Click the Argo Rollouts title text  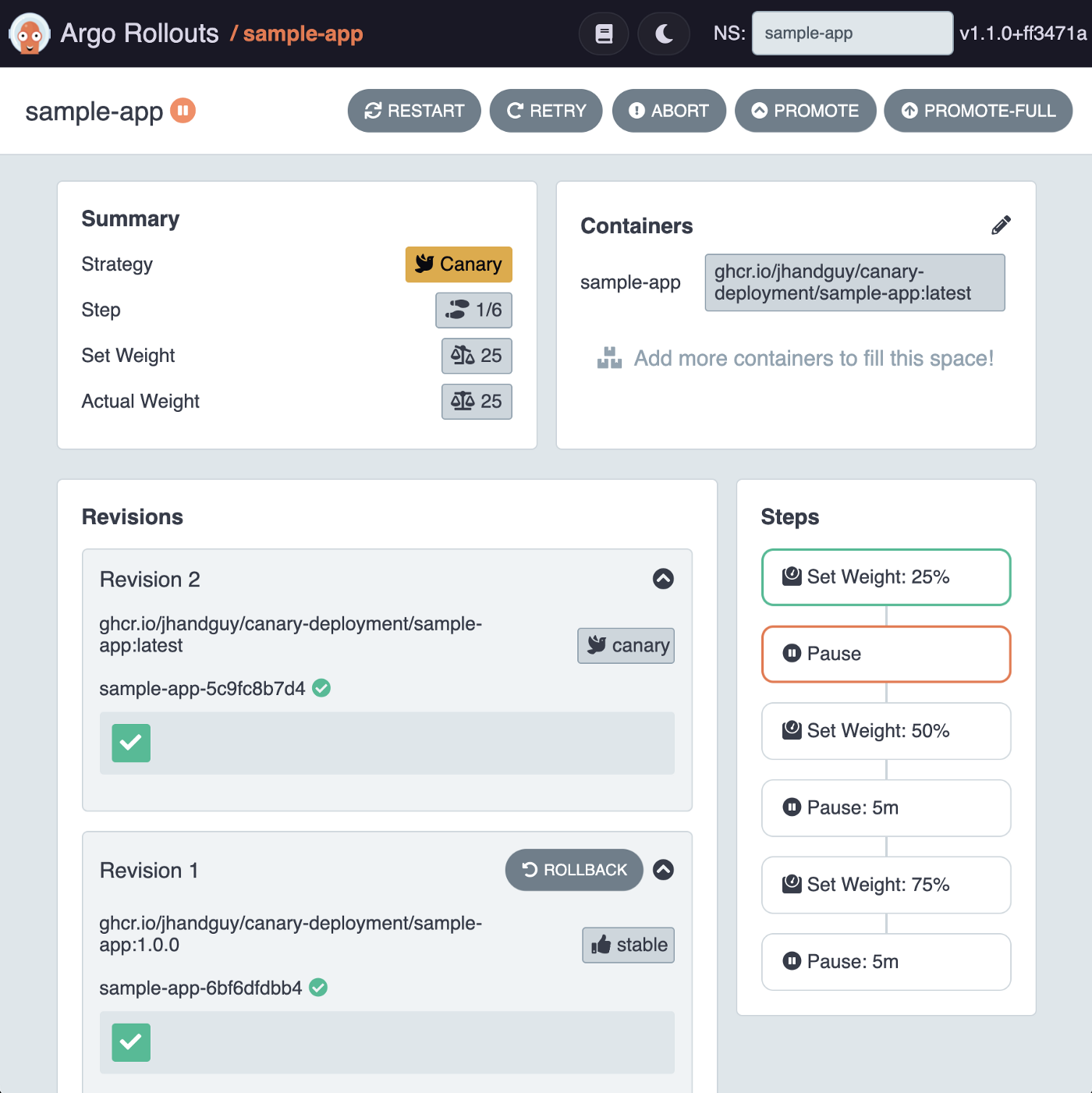(140, 34)
